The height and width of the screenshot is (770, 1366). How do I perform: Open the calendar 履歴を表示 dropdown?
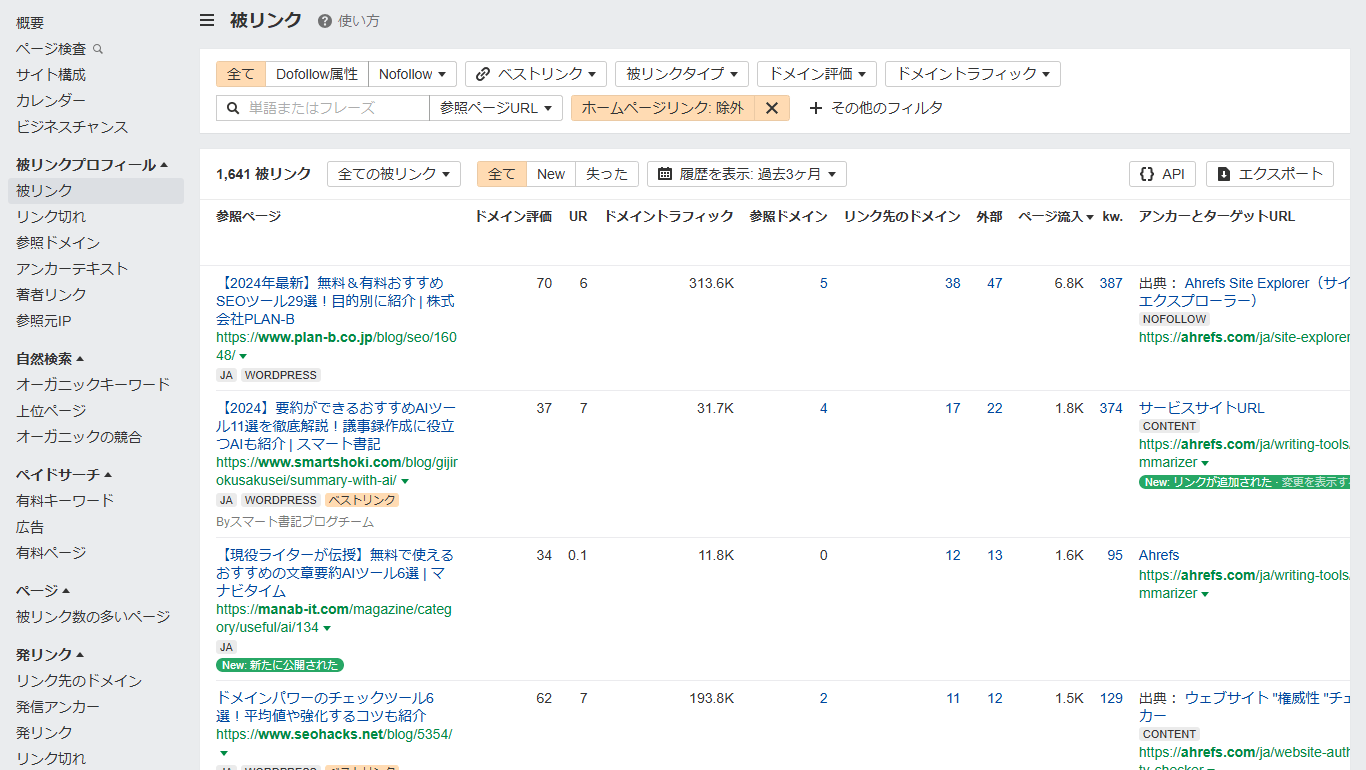click(x=746, y=174)
